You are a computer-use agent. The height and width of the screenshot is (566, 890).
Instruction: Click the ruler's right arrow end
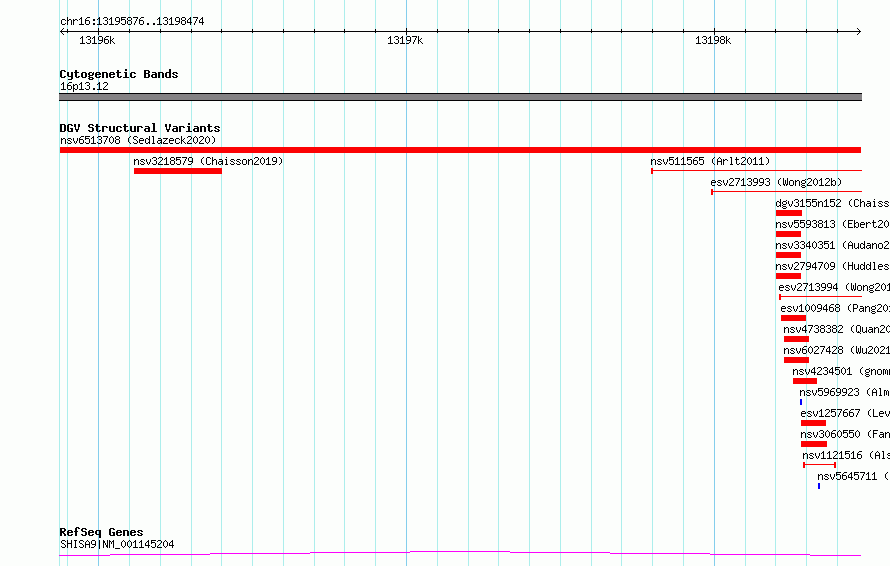[858, 32]
